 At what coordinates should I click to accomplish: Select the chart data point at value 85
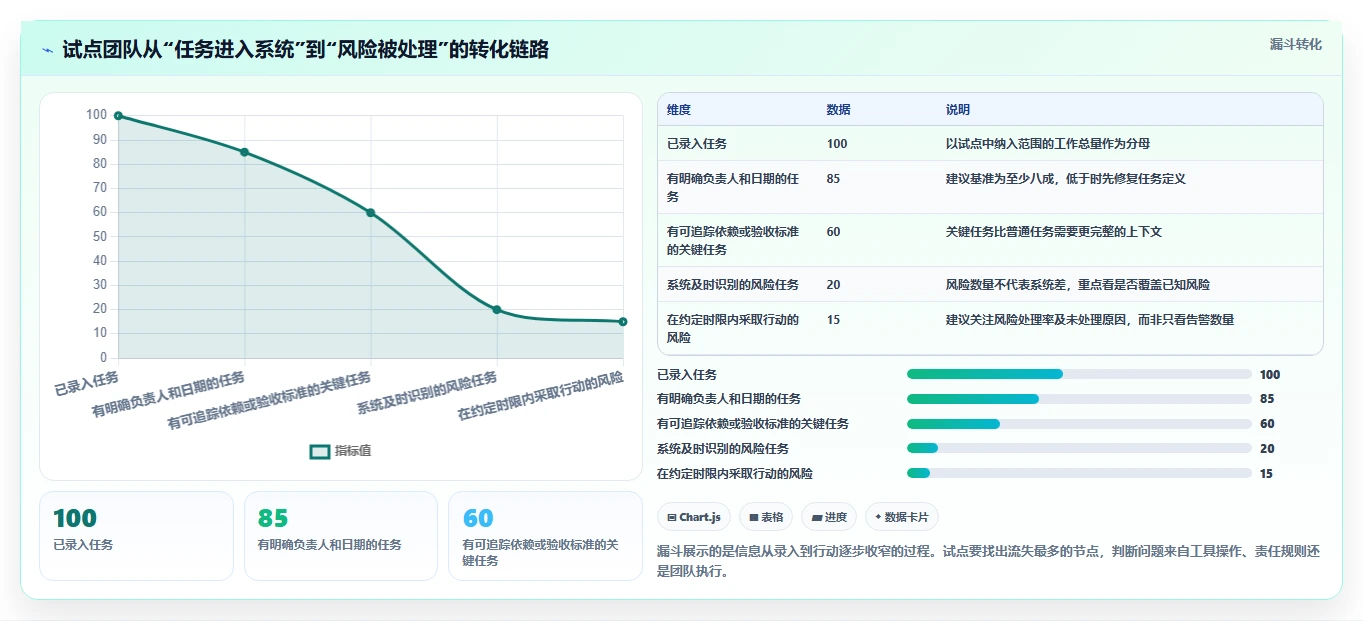click(244, 152)
